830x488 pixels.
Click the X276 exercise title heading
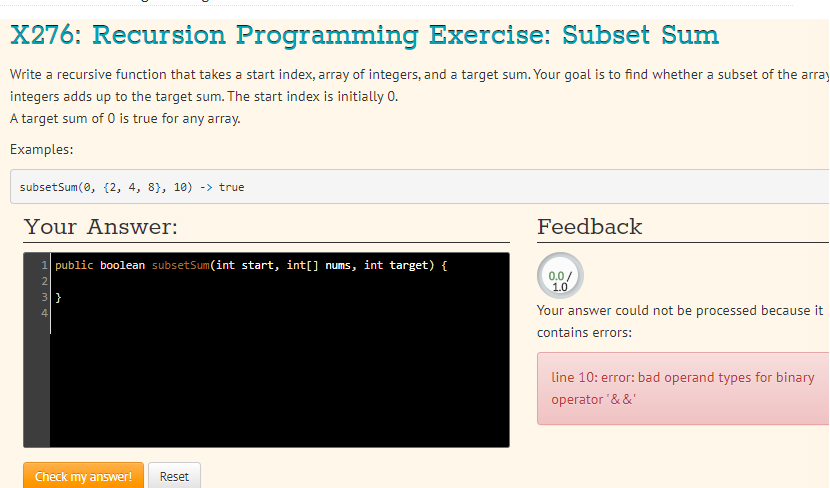click(x=364, y=35)
